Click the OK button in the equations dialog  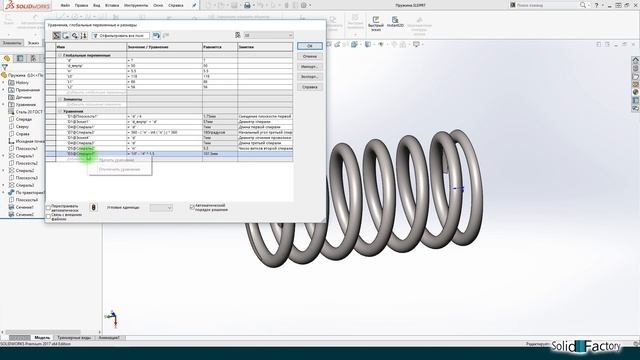click(310, 46)
